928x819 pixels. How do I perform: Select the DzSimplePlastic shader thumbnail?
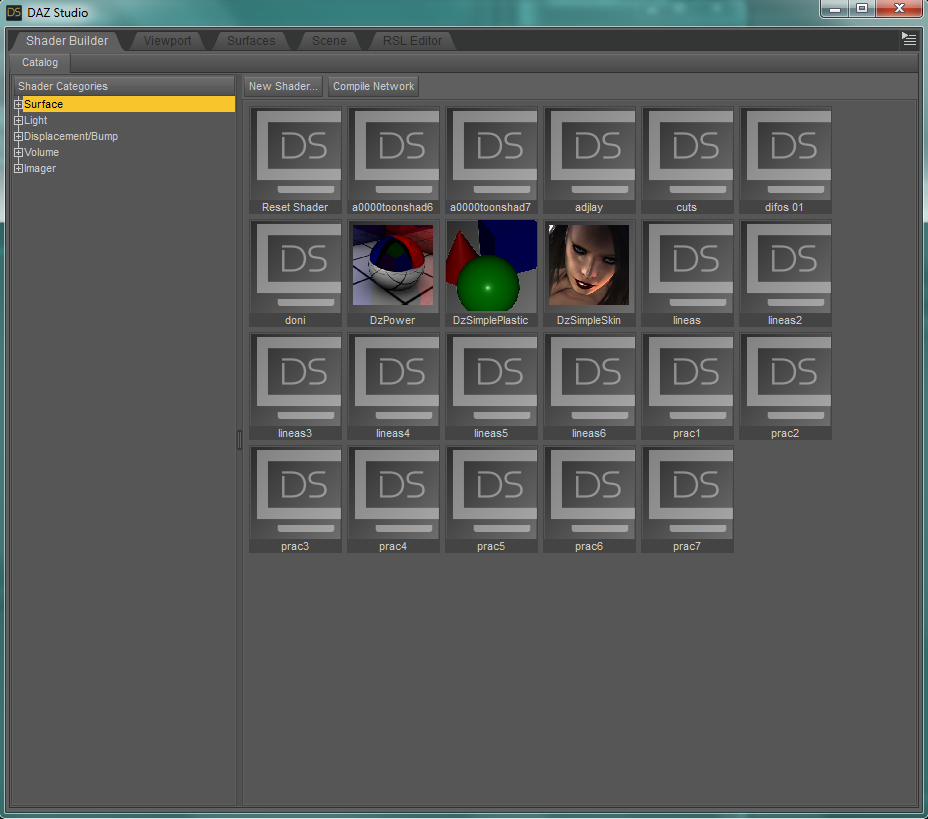491,273
